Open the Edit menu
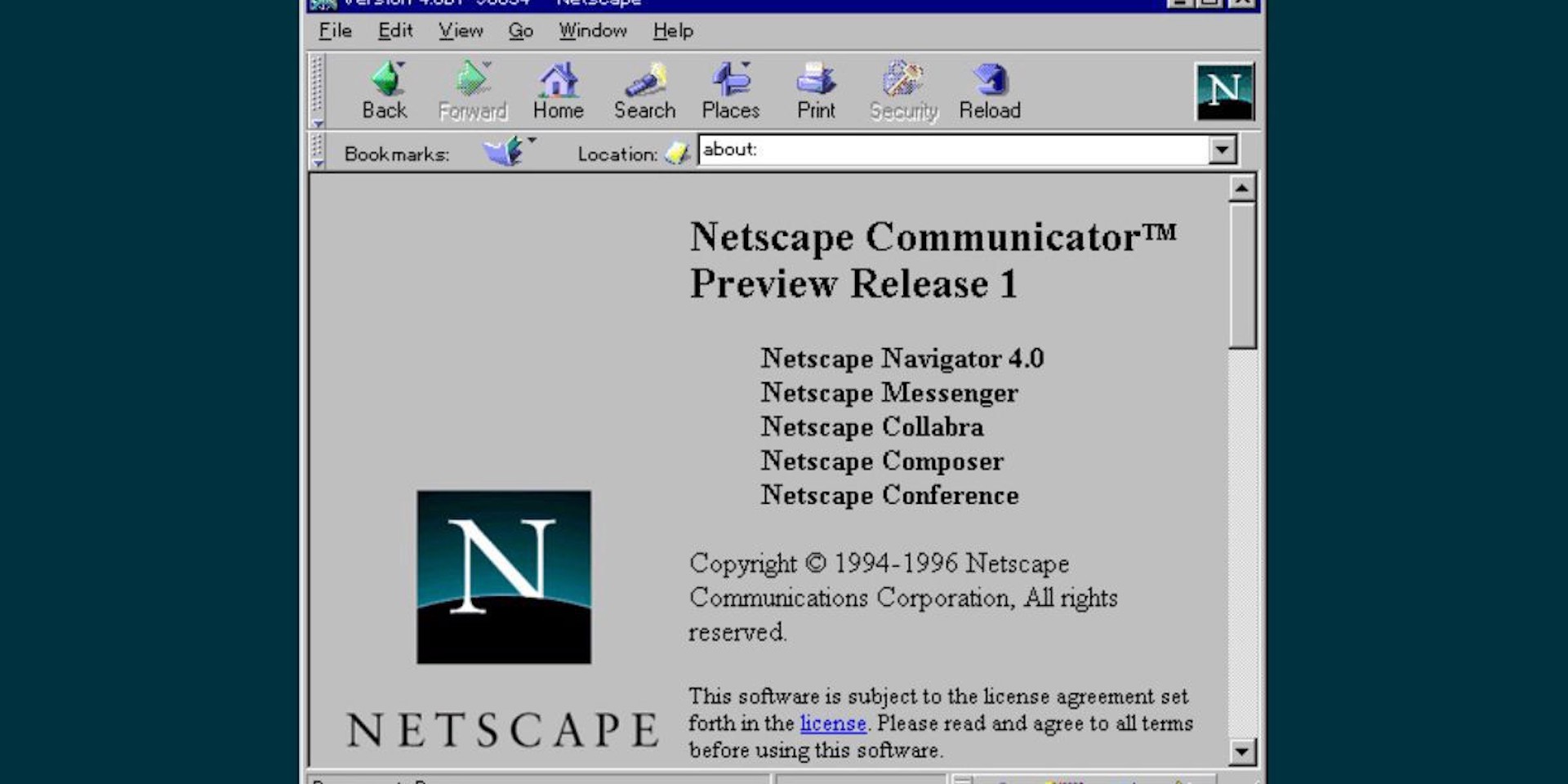The height and width of the screenshot is (784, 1568). click(395, 31)
